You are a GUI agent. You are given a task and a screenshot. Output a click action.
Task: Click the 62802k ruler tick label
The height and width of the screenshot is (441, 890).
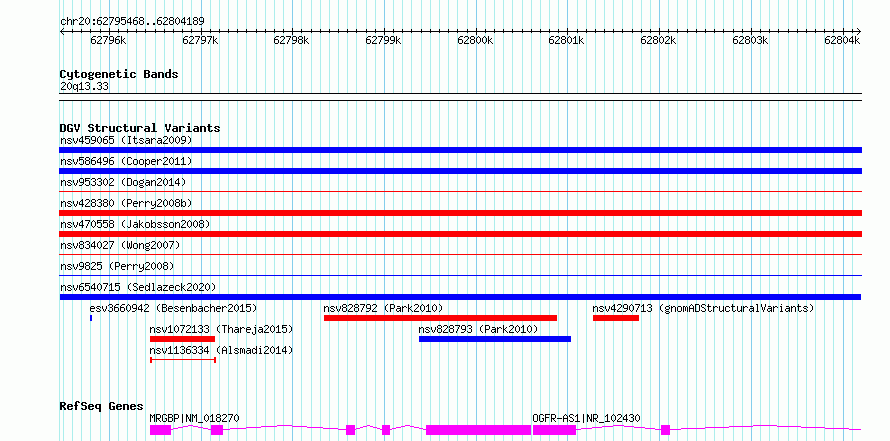[x=659, y=41]
